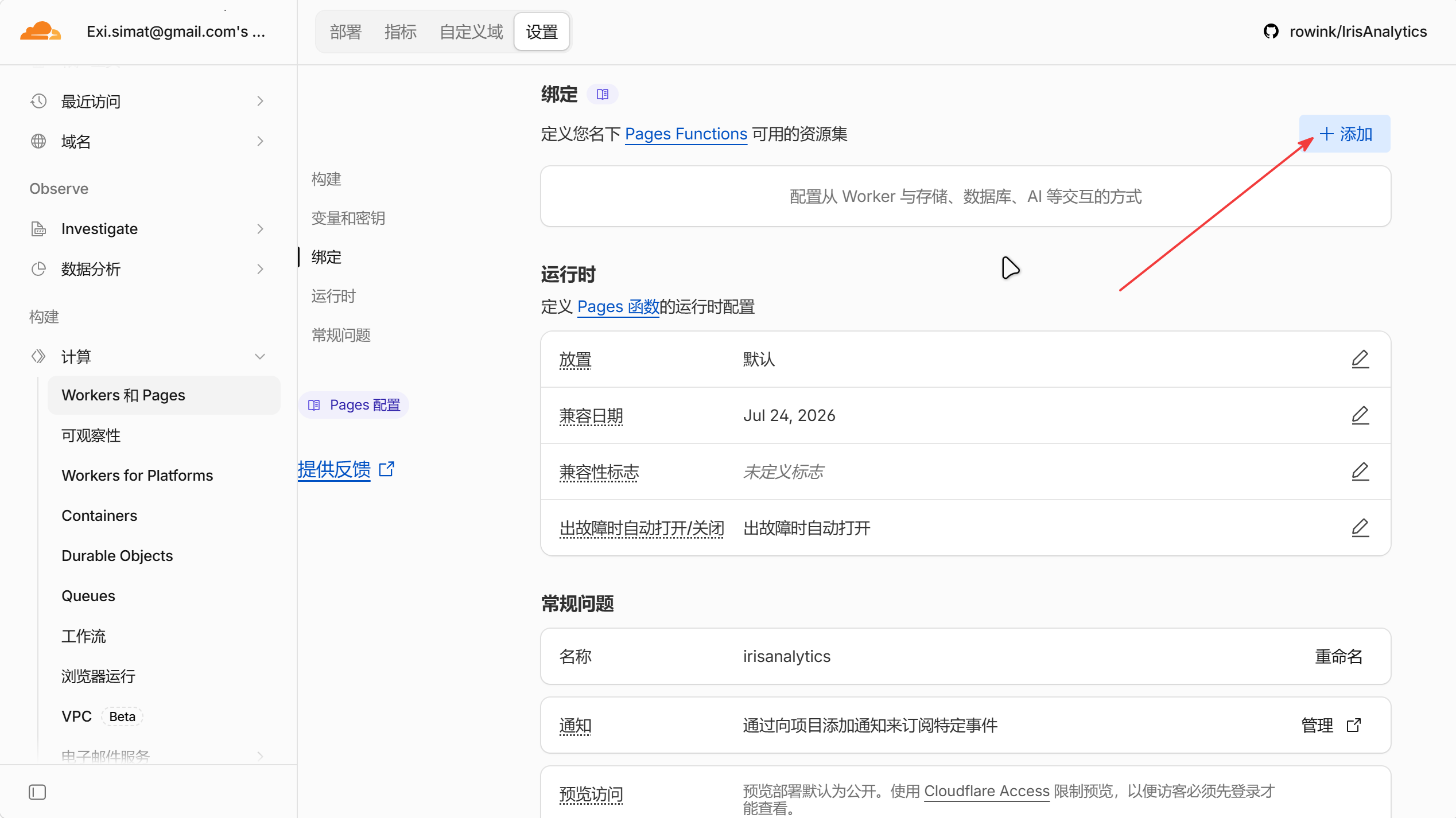Click the clock icon for 最近访问
The width and height of the screenshot is (1456, 818).
pos(38,101)
